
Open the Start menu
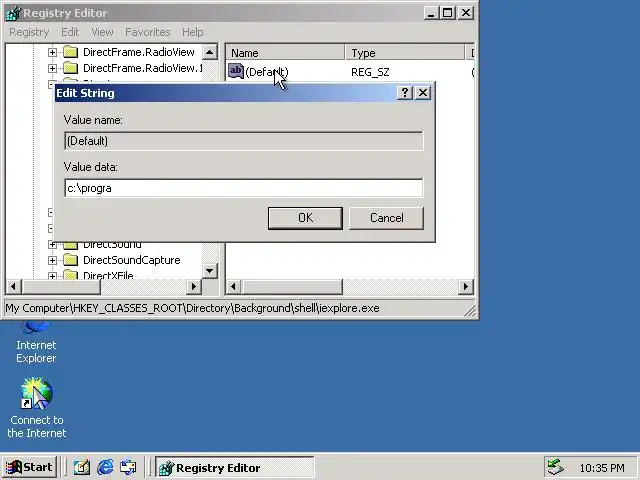coord(29,467)
